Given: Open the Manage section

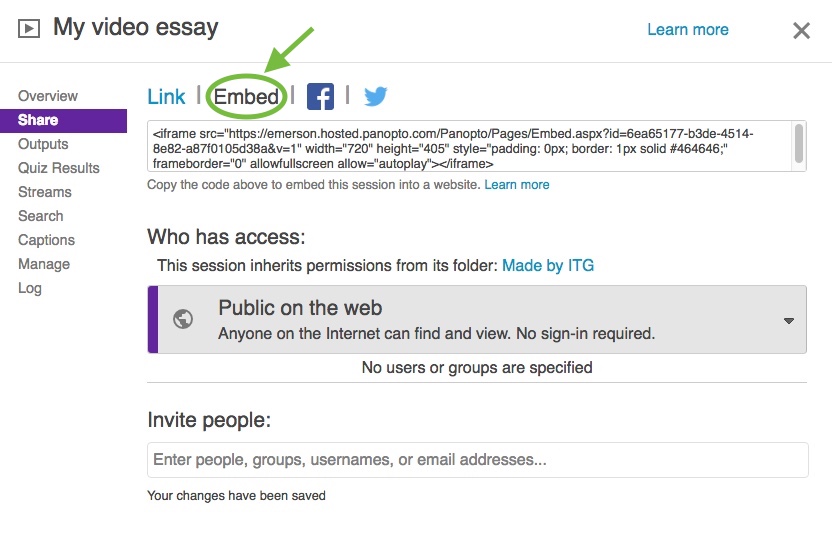Looking at the screenshot, I should 44,264.
